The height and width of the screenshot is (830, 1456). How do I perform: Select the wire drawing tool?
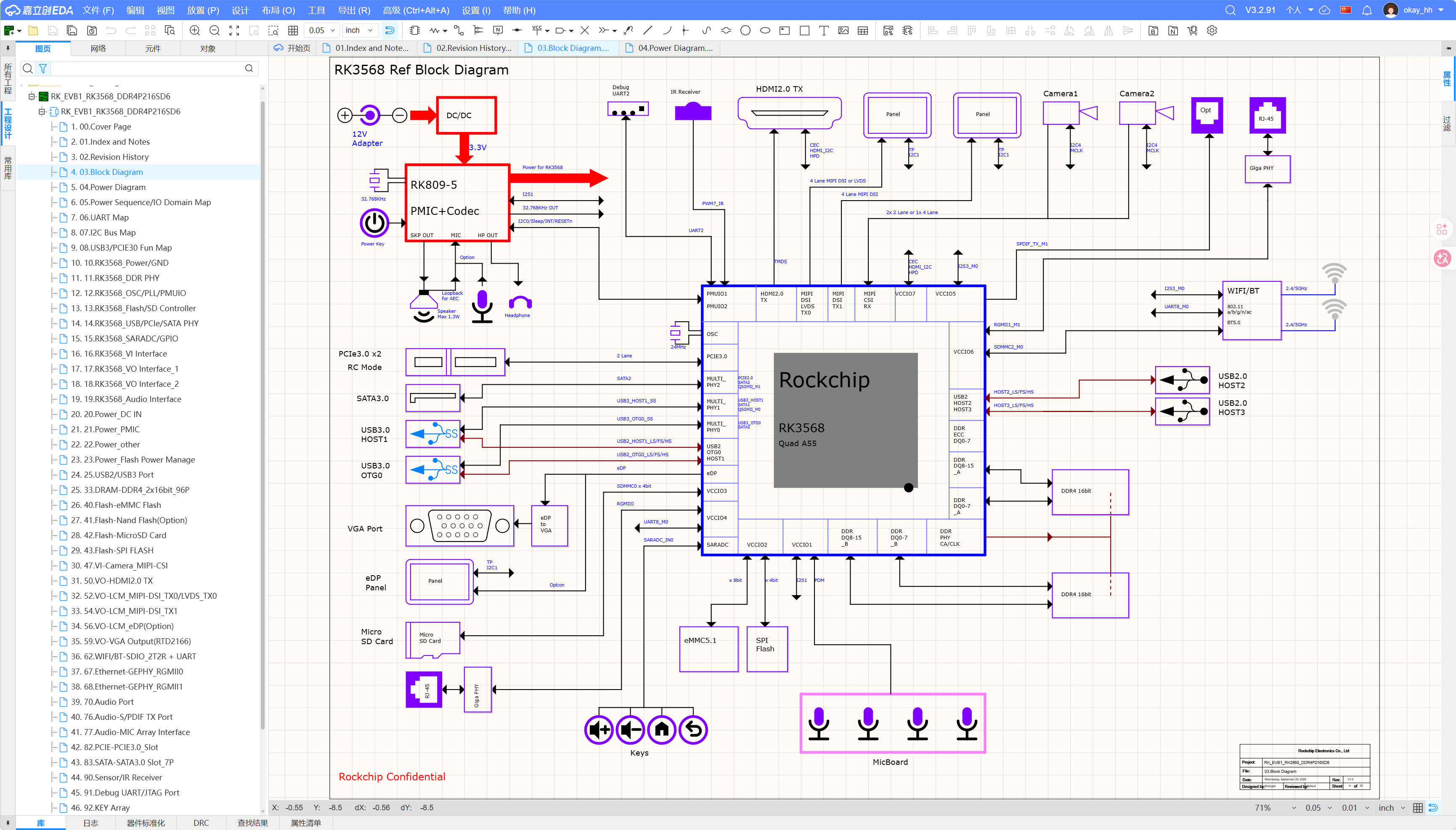(x=459, y=31)
